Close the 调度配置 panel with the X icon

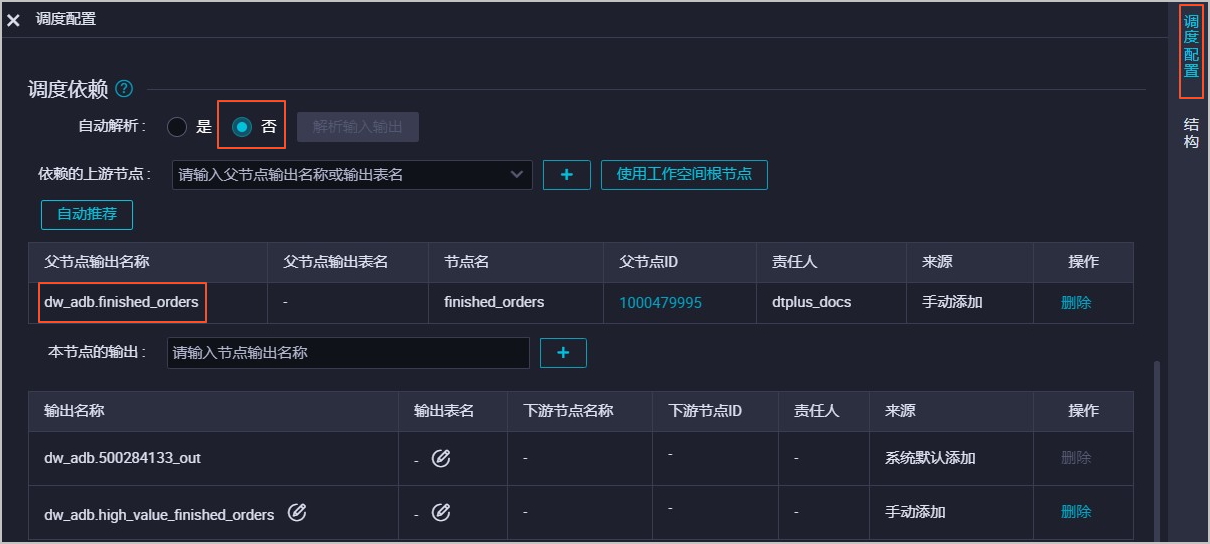[x=13, y=20]
